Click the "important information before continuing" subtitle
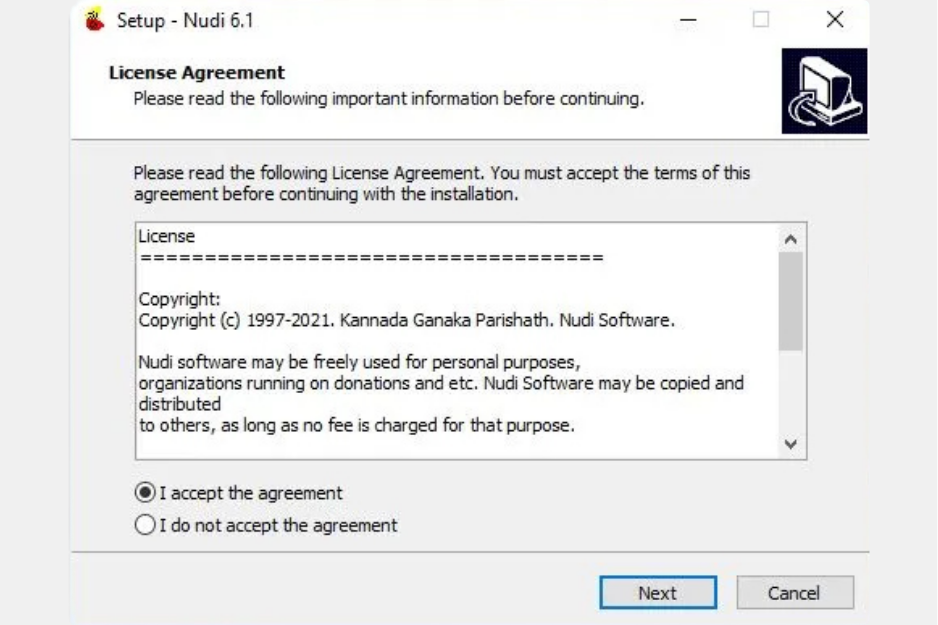Viewport: 938px width, 625px height. (x=389, y=99)
